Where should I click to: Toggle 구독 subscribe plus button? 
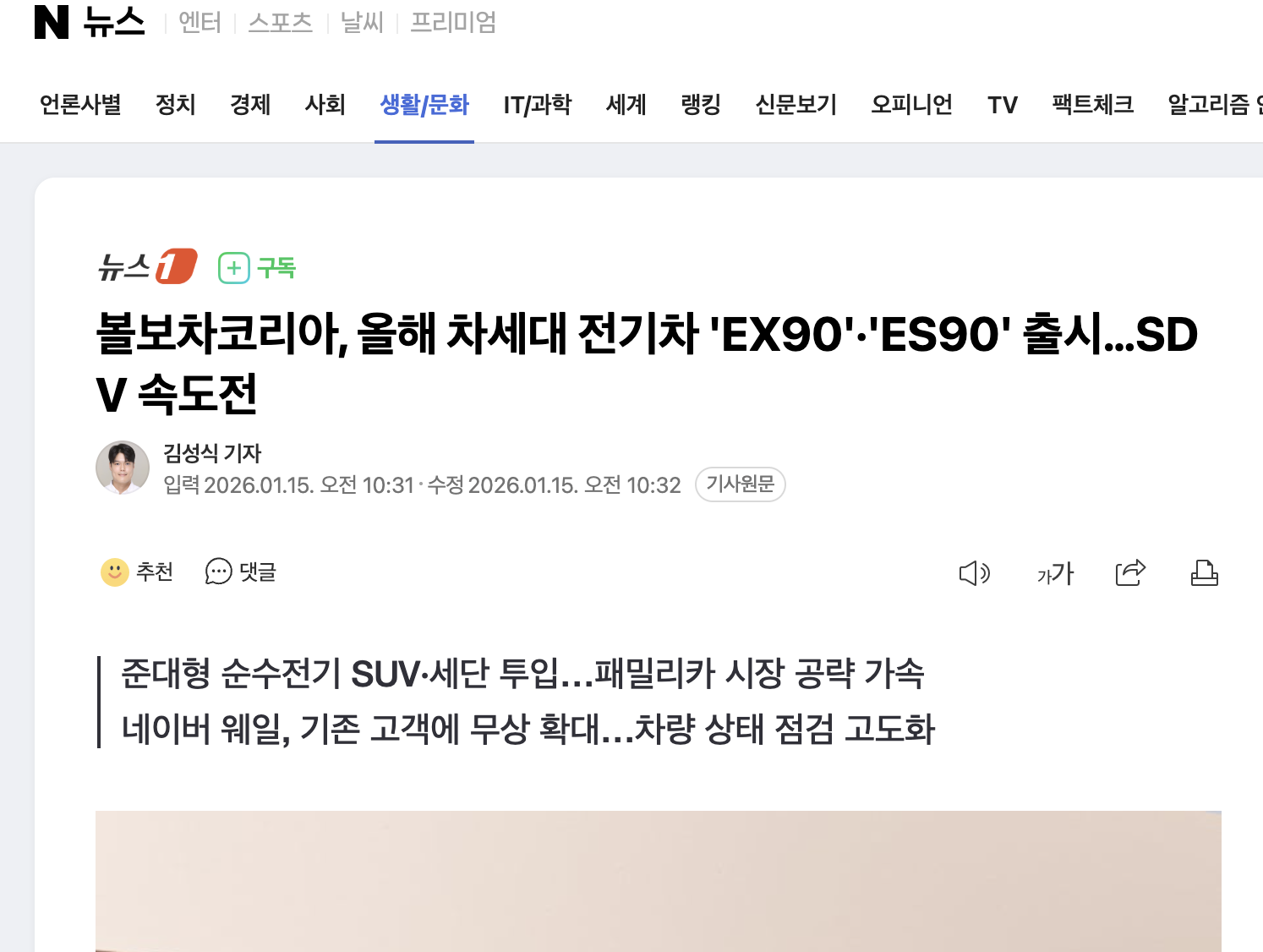point(257,268)
